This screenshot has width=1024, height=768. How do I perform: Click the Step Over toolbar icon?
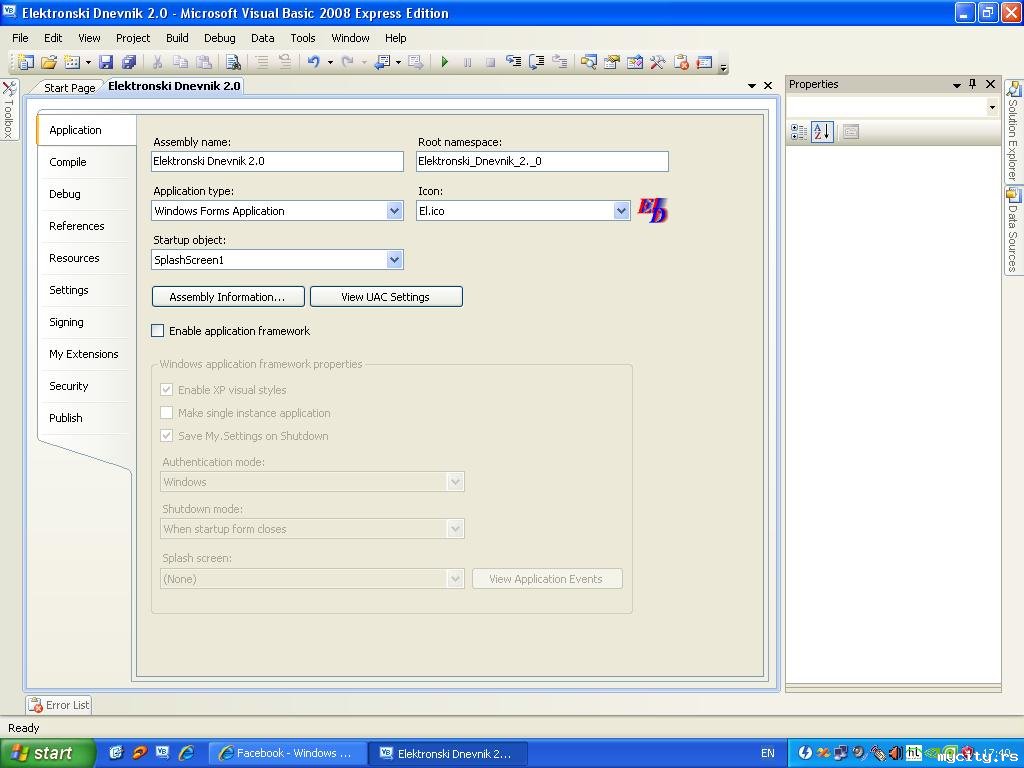point(536,62)
